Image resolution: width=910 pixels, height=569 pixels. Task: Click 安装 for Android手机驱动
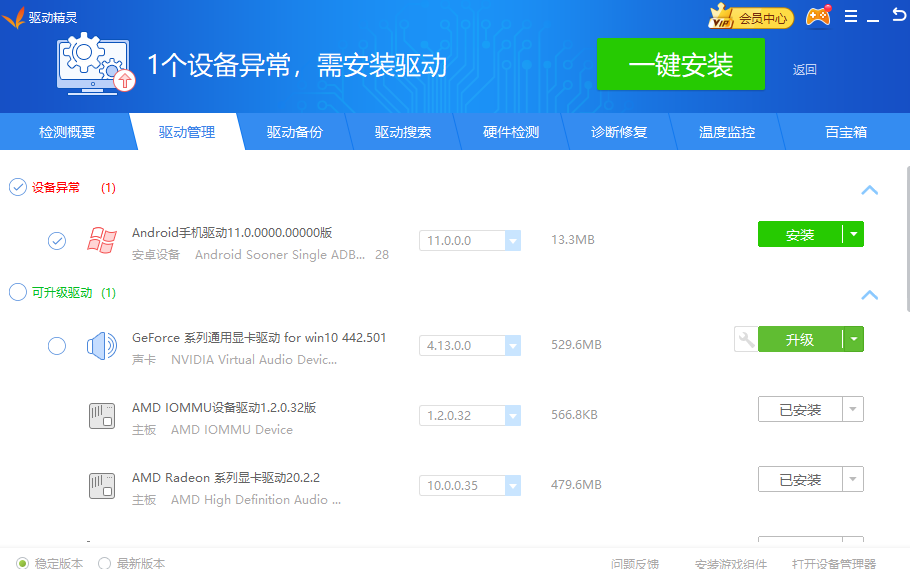pos(800,235)
